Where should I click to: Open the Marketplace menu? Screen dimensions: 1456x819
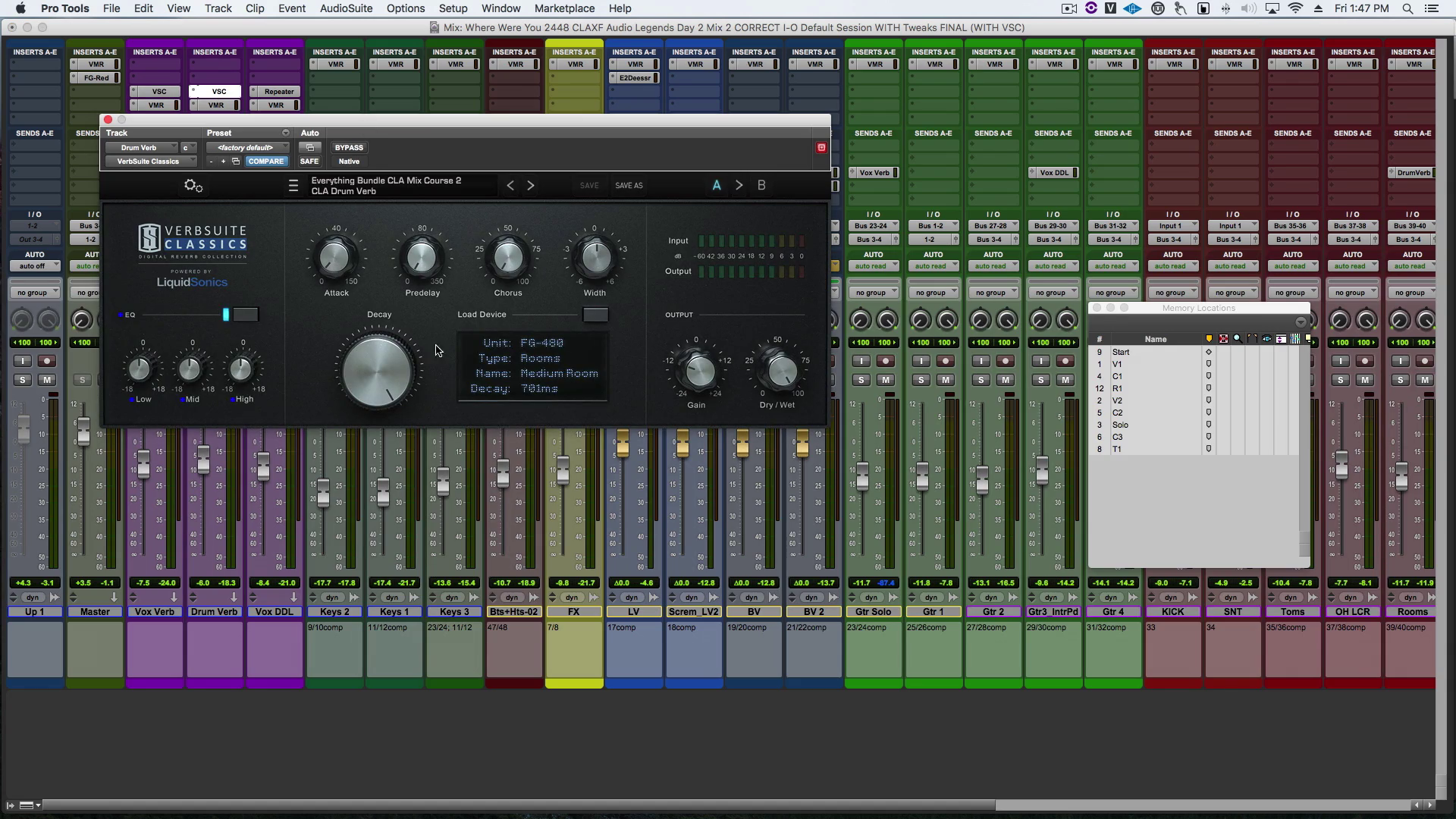[x=564, y=8]
